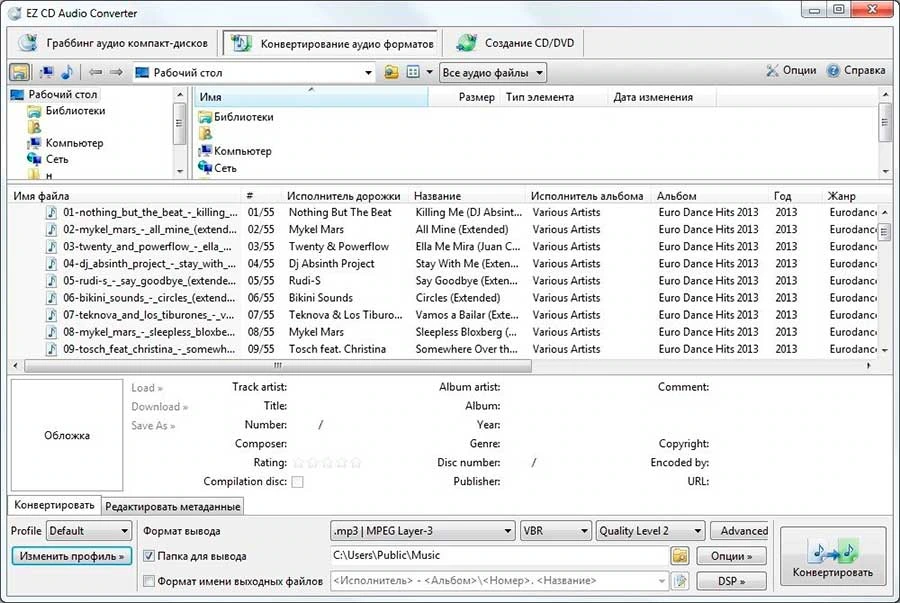
Task: Click the audio converter tab icon
Action: click(242, 43)
